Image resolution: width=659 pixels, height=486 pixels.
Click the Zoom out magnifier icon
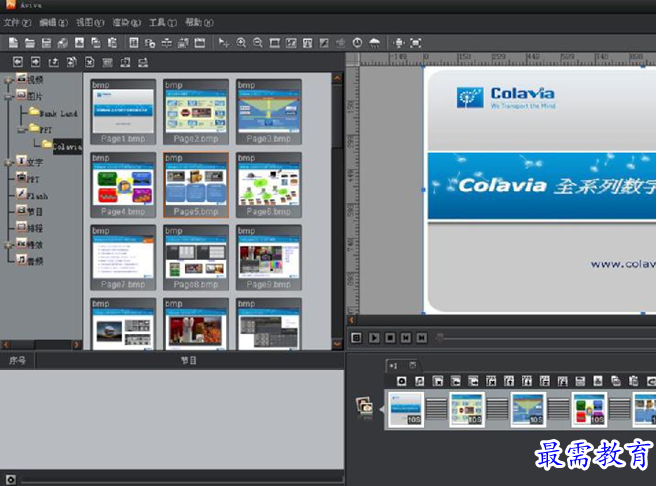(x=258, y=42)
